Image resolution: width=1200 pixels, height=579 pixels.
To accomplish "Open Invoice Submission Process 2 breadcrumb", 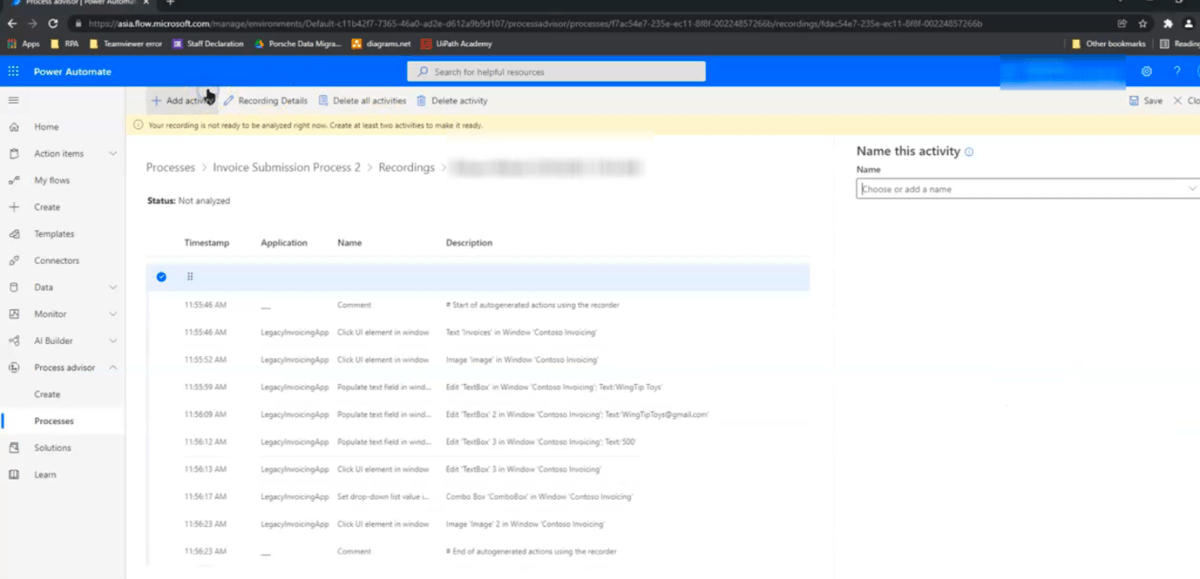I will [285, 167].
